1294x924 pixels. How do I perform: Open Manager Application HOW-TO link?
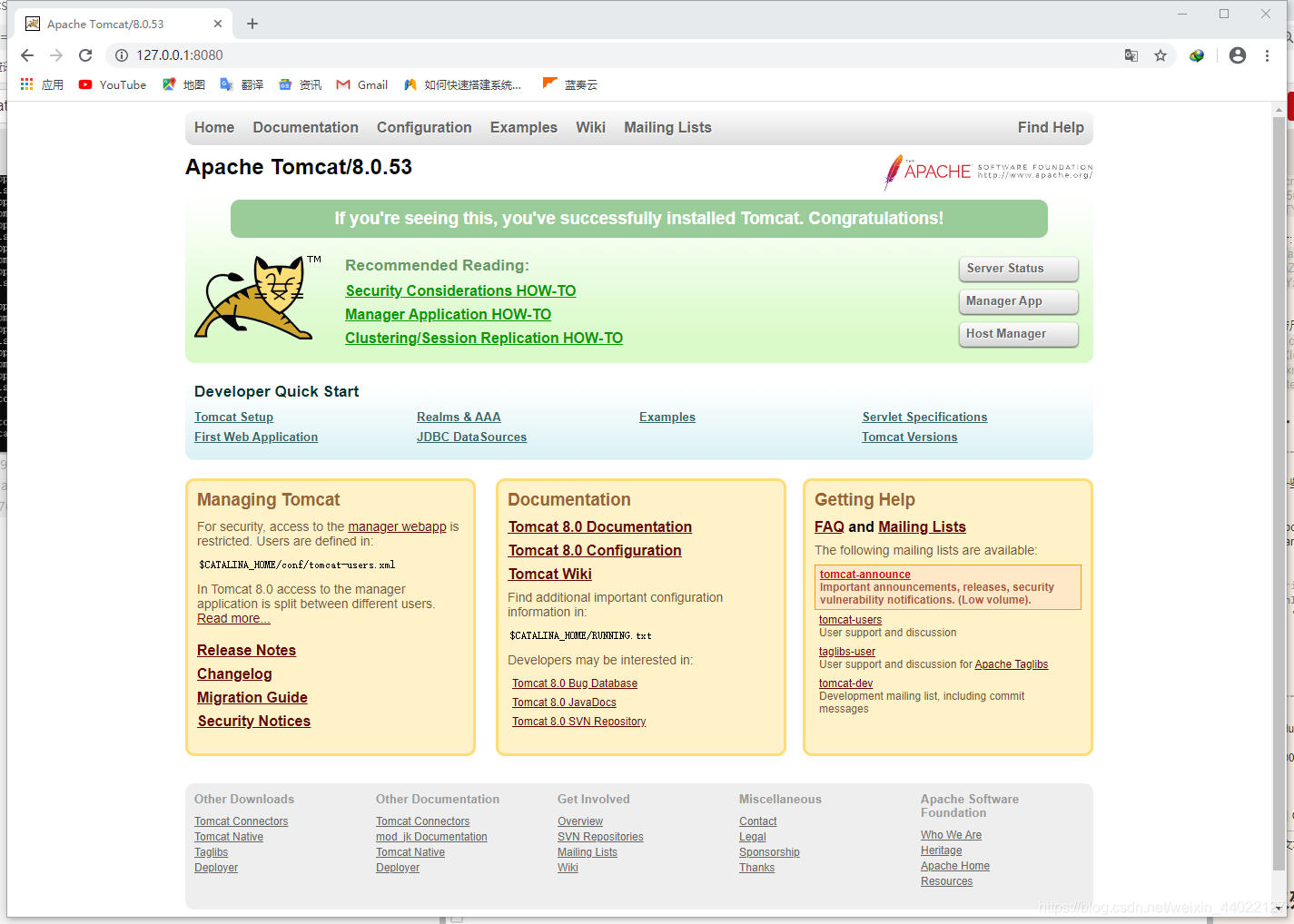(448, 314)
